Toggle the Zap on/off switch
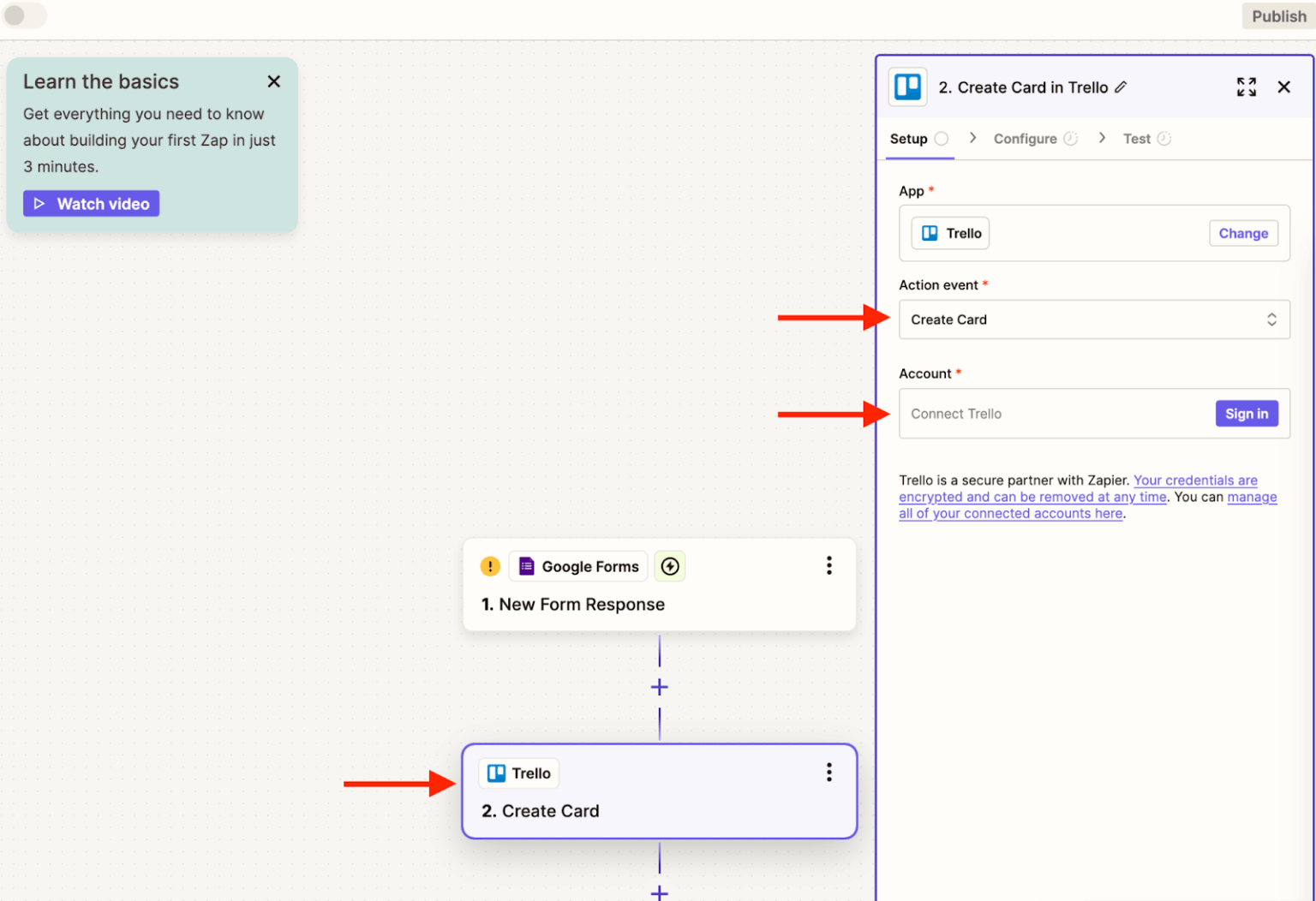This screenshot has width=1316, height=901. coord(24,15)
